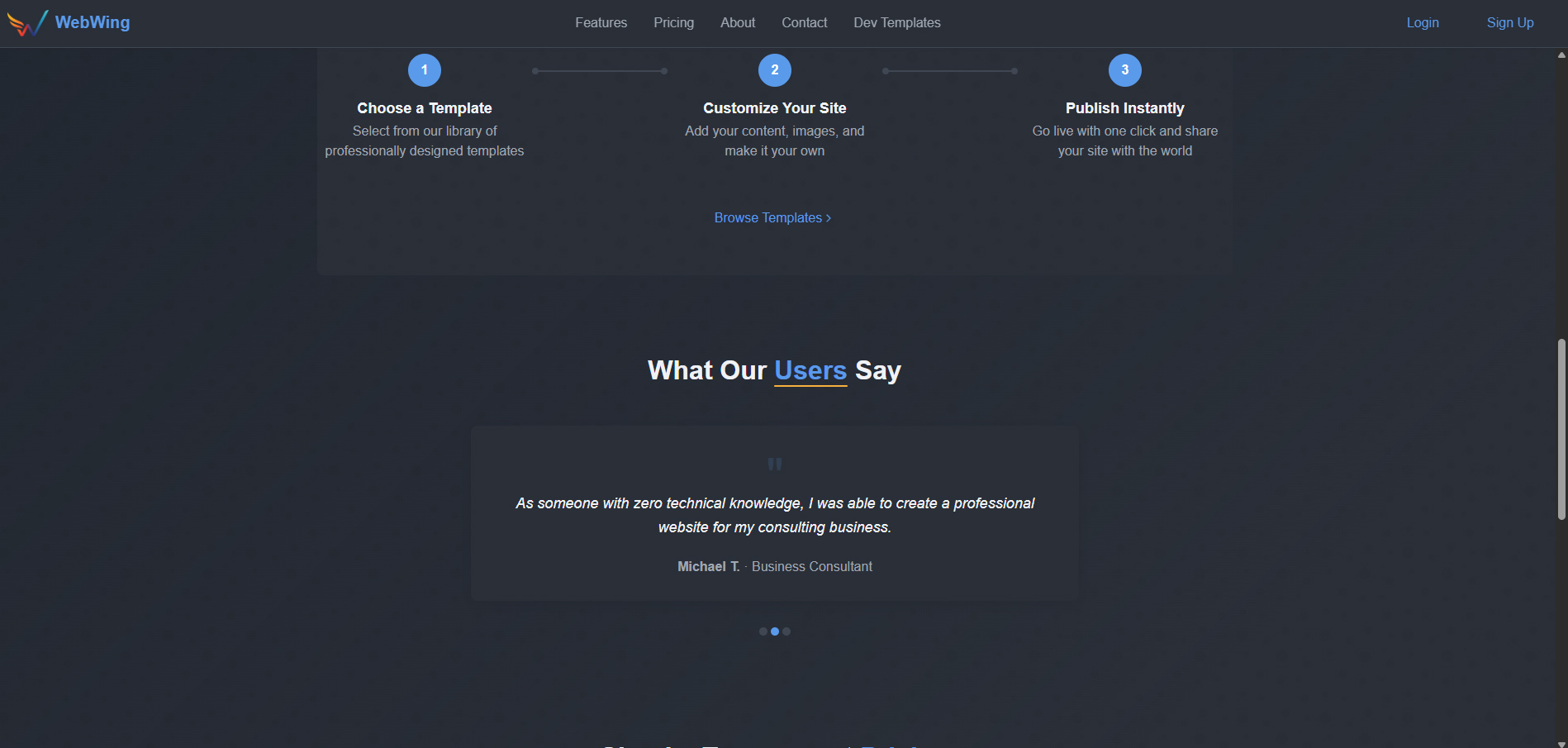Navigate to the Pricing page

(673, 22)
